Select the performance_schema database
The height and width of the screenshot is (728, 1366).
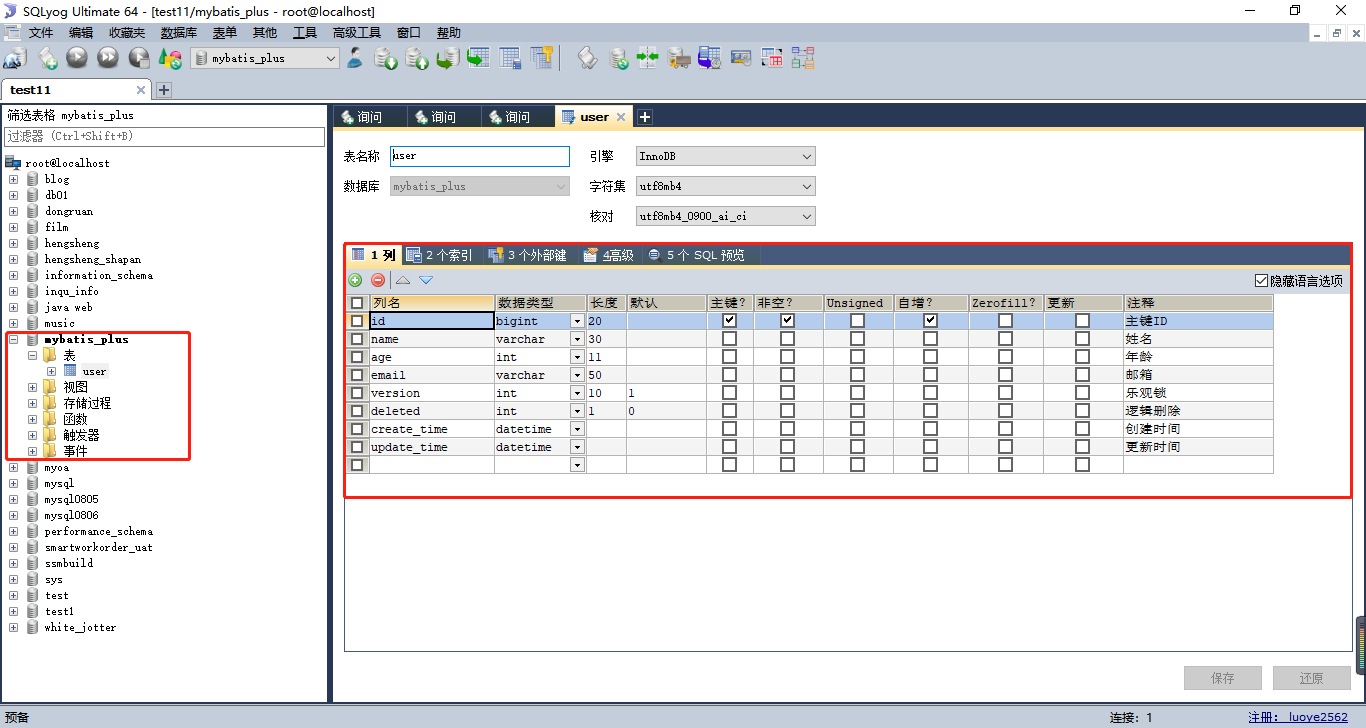pyautogui.click(x=98, y=531)
